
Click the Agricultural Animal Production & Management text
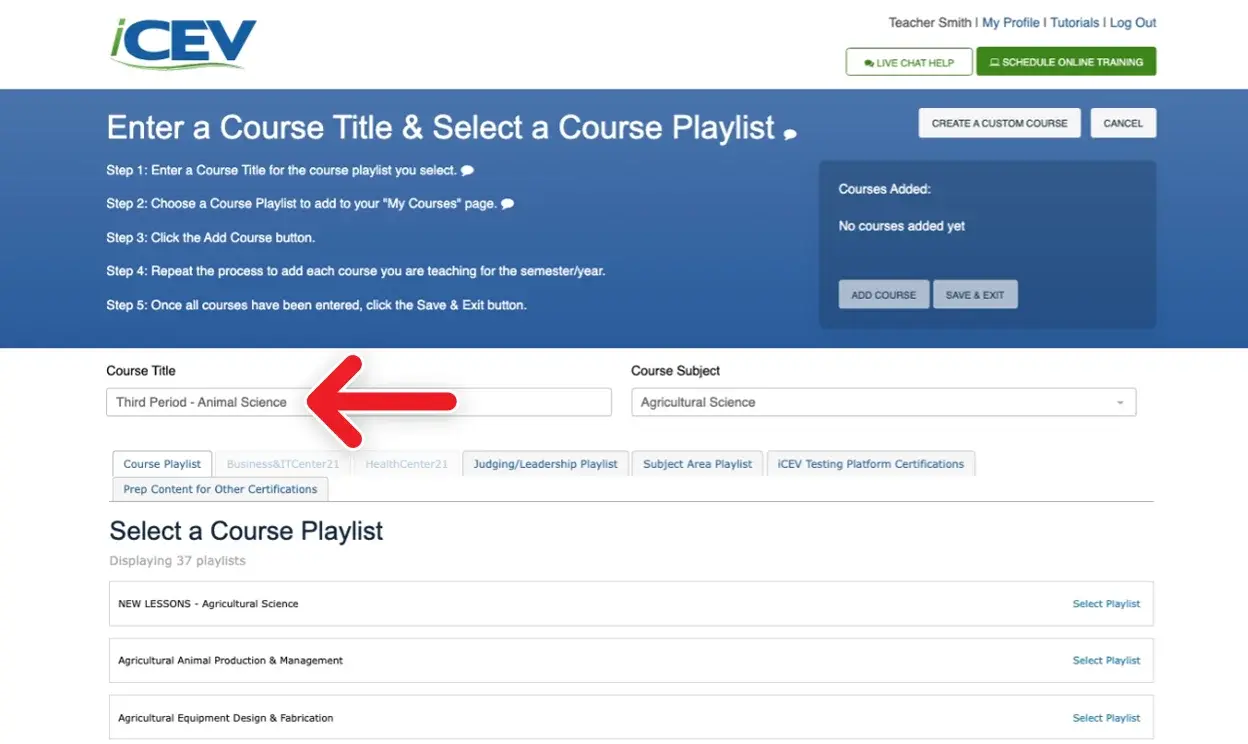pyautogui.click(x=230, y=661)
